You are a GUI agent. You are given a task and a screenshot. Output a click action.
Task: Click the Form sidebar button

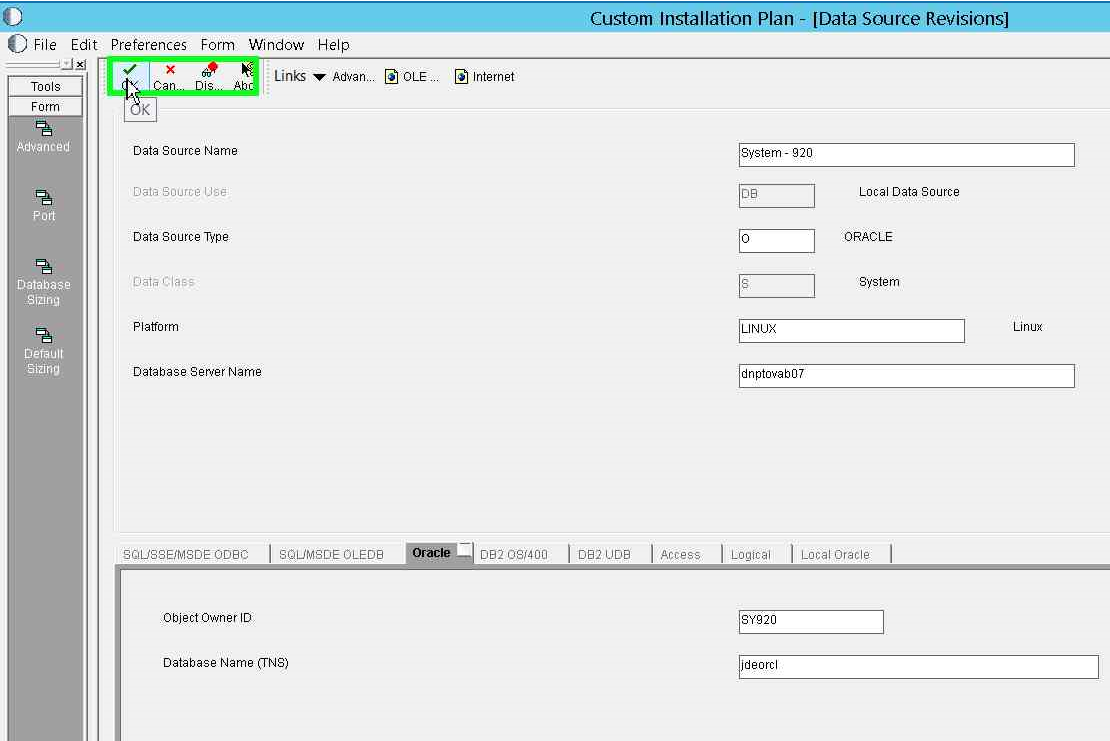[x=44, y=105]
